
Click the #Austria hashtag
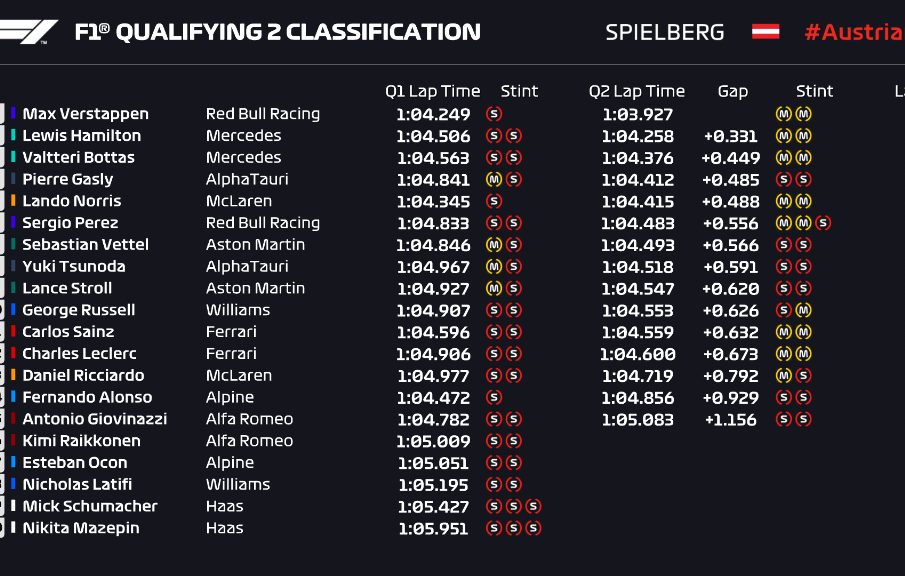pyautogui.click(x=853, y=32)
